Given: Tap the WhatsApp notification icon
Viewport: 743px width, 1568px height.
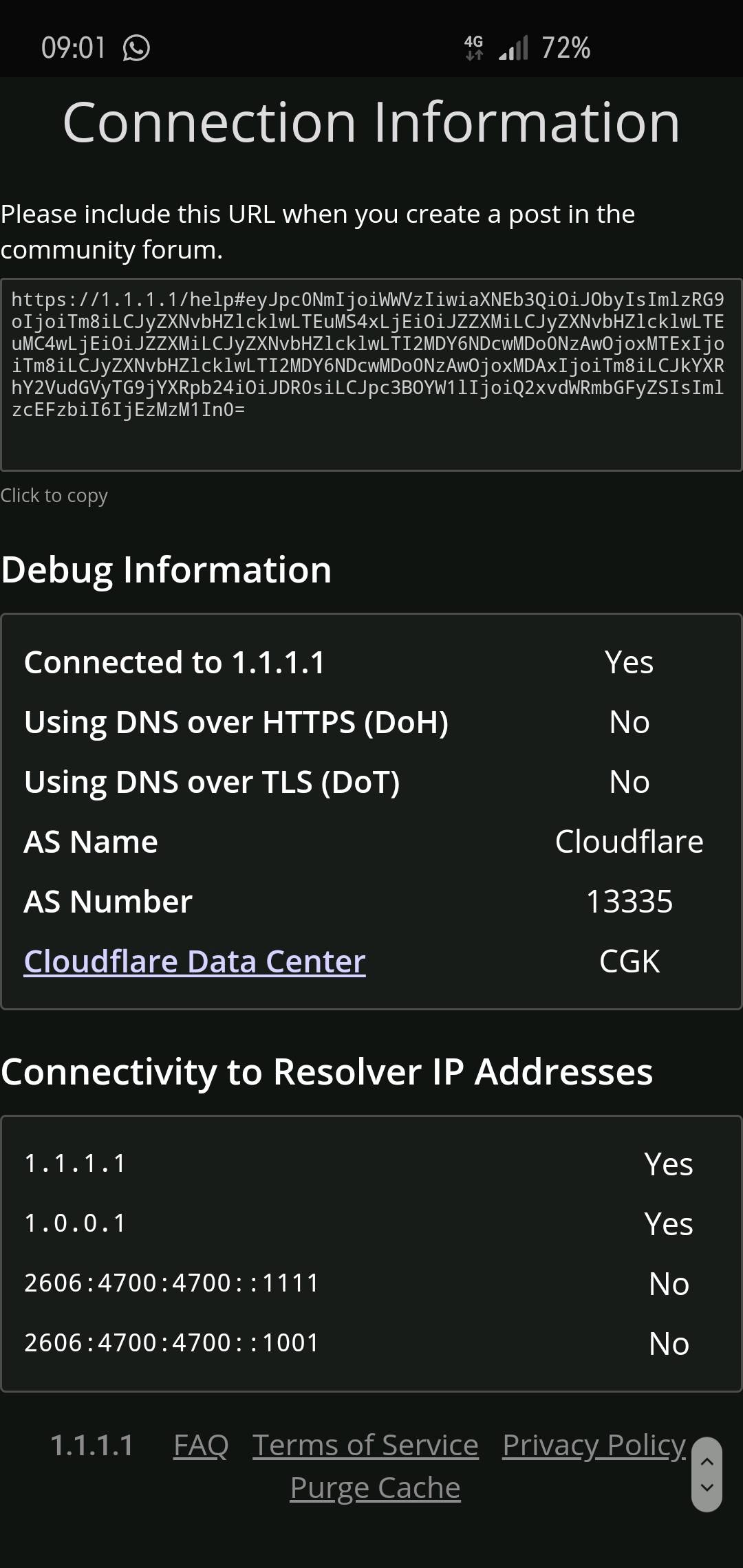Looking at the screenshot, I should click(x=136, y=48).
